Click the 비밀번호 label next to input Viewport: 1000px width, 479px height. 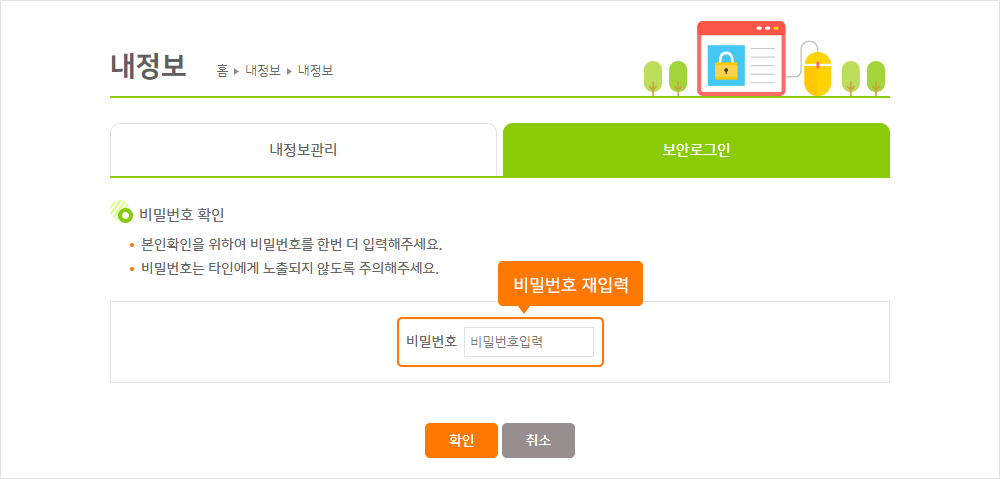pos(432,341)
